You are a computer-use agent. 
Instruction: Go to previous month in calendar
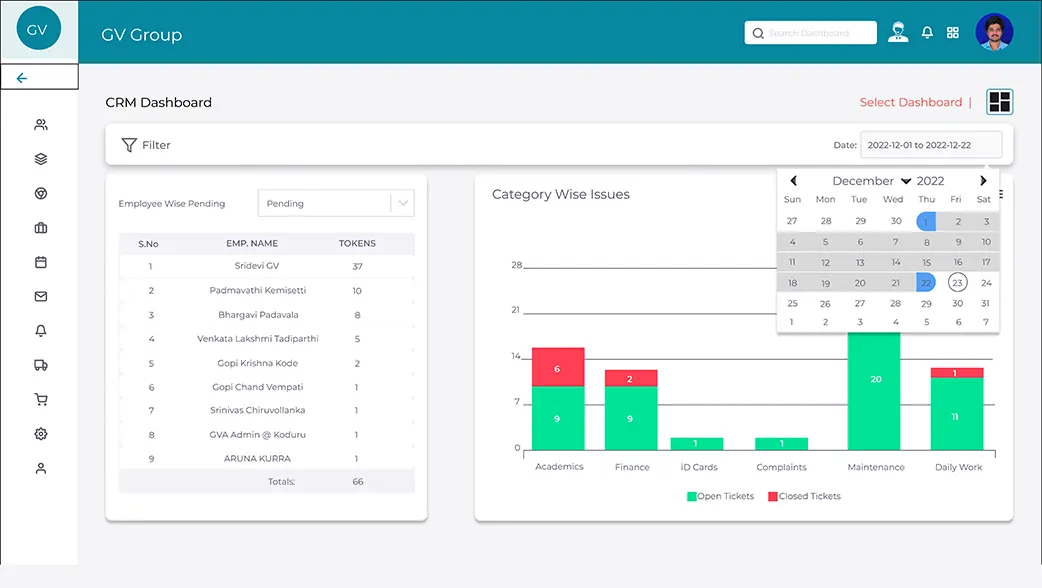coord(793,181)
